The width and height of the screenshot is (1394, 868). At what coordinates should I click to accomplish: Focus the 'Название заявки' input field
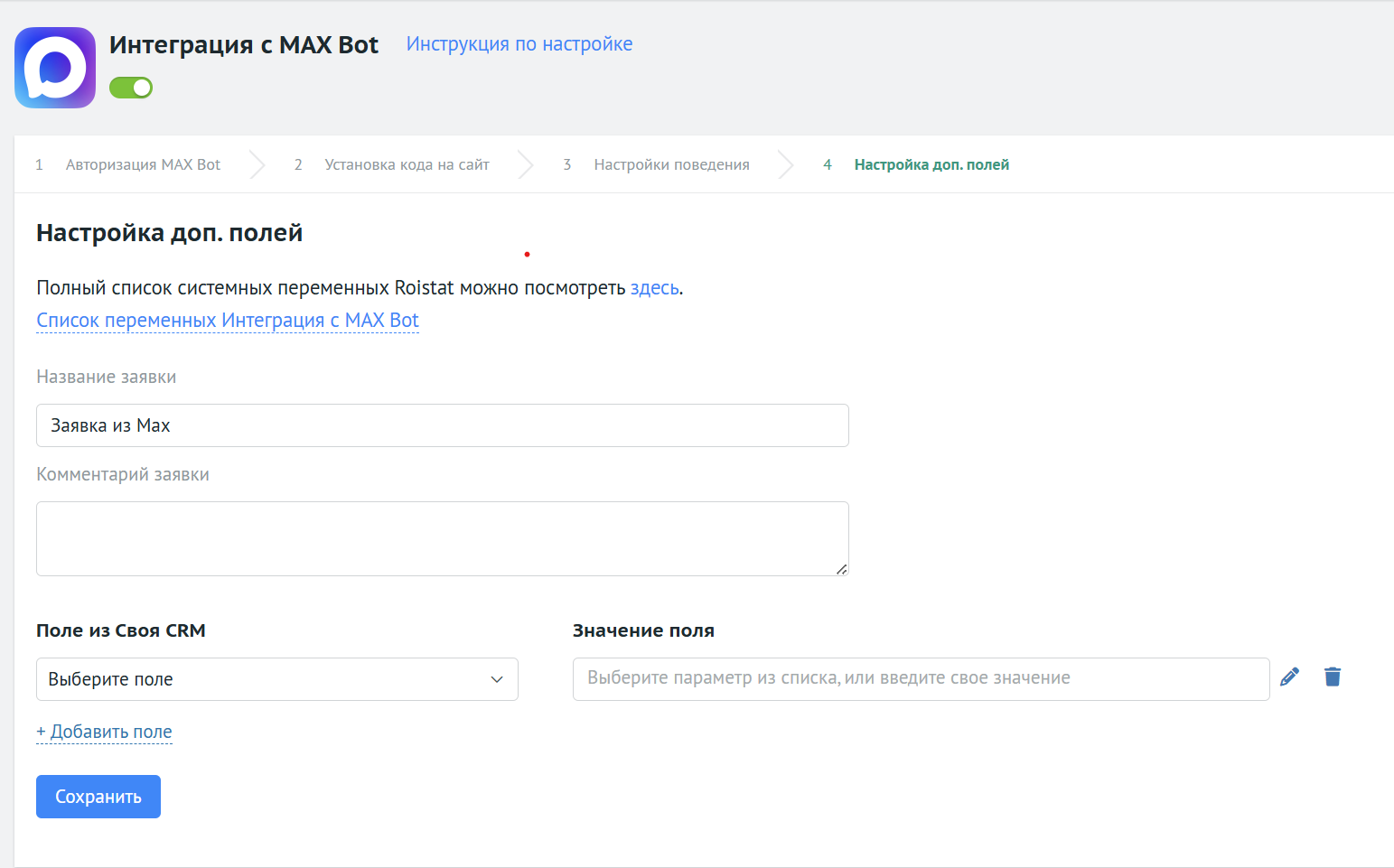click(442, 425)
